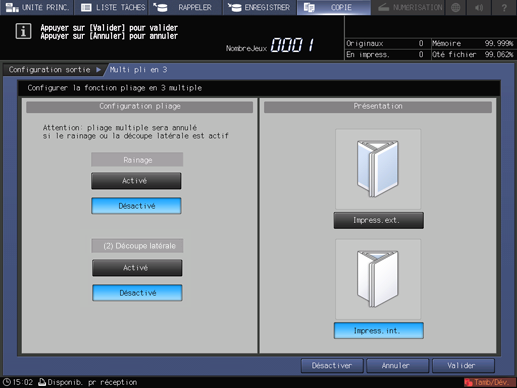This screenshot has height=388, width=517.
Task: Click the printer tray icon near Disponib.
Action: click(x=42, y=382)
